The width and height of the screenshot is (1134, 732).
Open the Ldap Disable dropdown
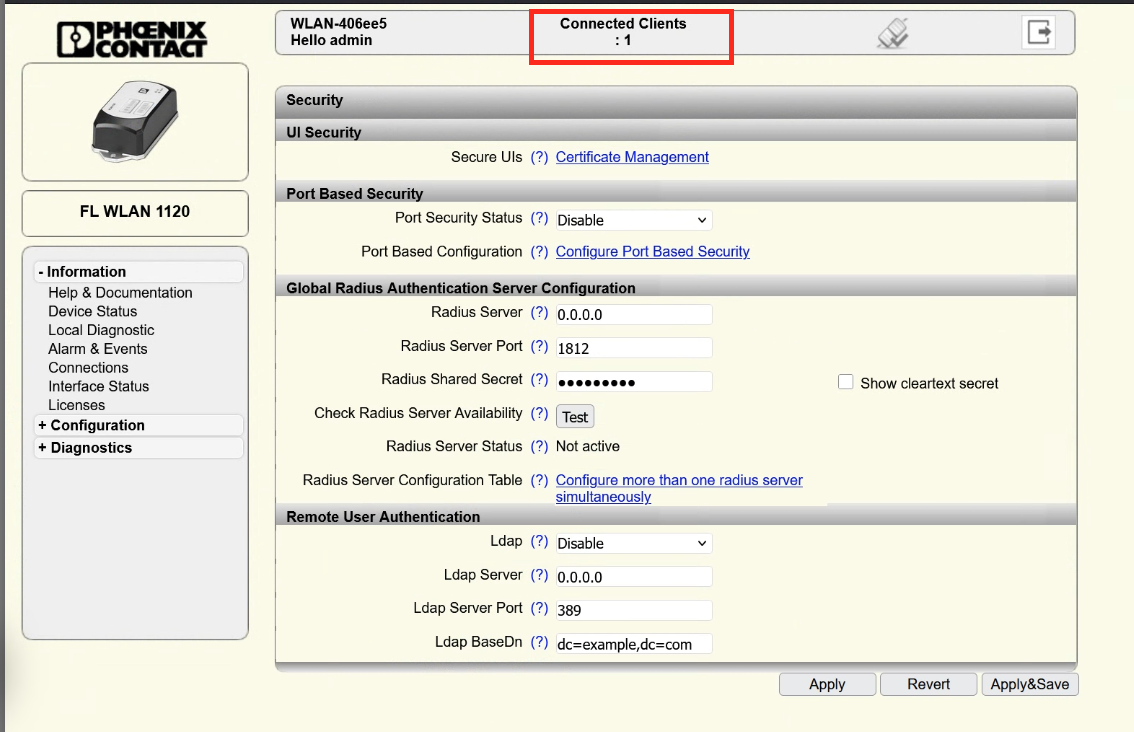point(633,543)
